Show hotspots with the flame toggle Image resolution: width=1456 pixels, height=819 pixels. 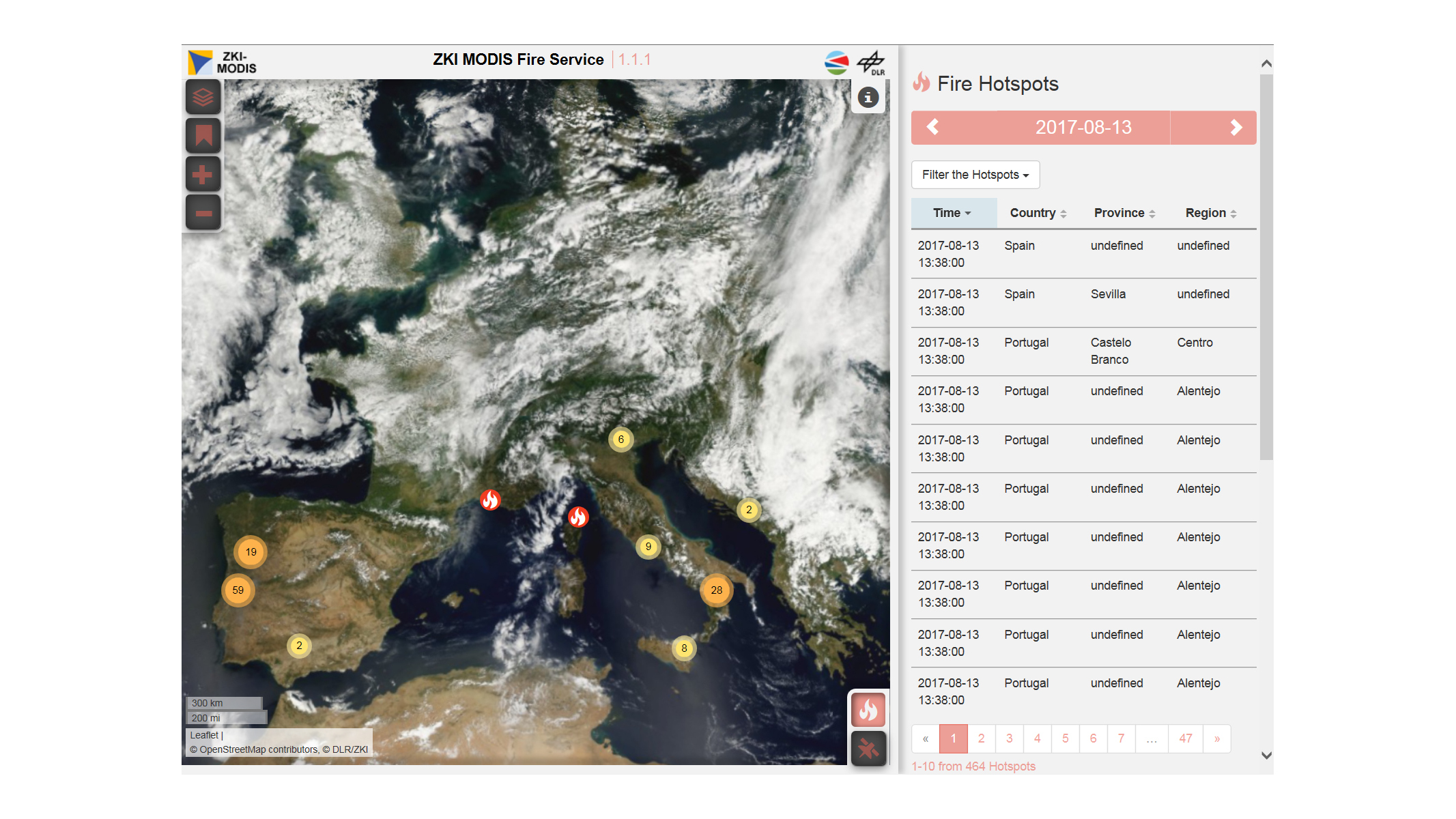pyautogui.click(x=868, y=710)
